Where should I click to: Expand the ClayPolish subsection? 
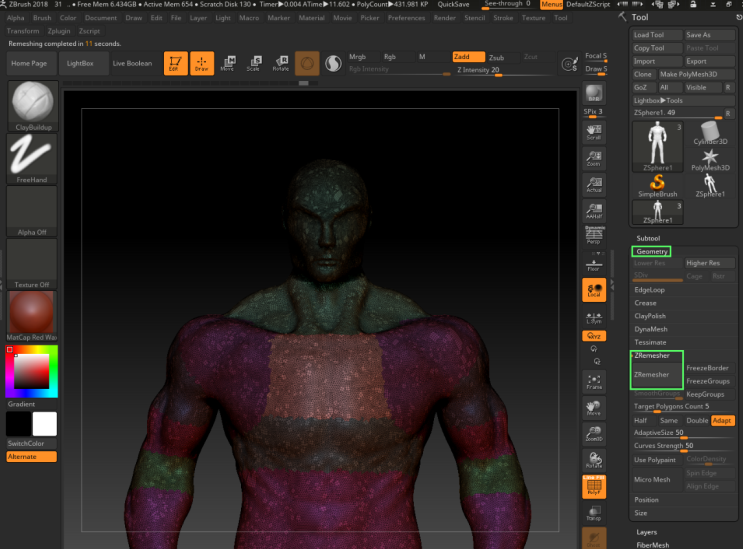[x=650, y=316]
